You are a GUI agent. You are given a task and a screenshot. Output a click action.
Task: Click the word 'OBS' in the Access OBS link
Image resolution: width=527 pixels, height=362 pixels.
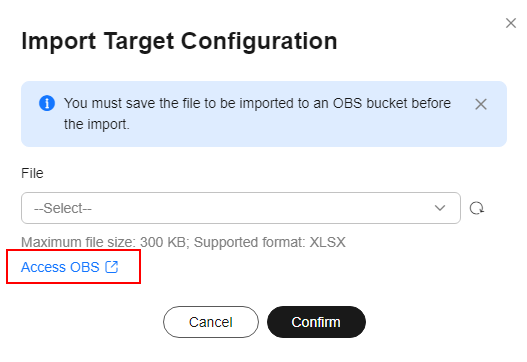(x=85, y=267)
